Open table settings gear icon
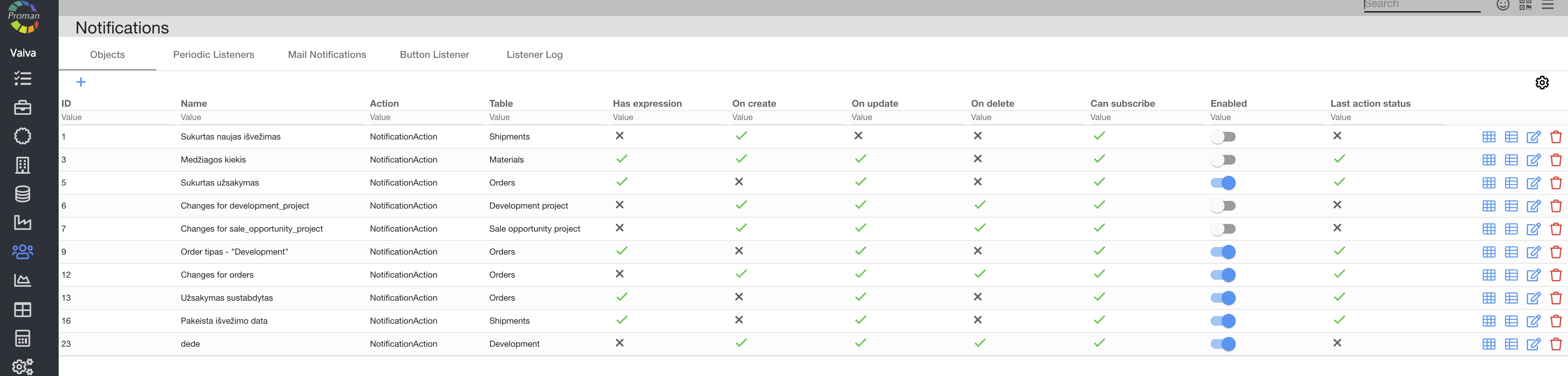The height and width of the screenshot is (376, 1568). point(1541,83)
